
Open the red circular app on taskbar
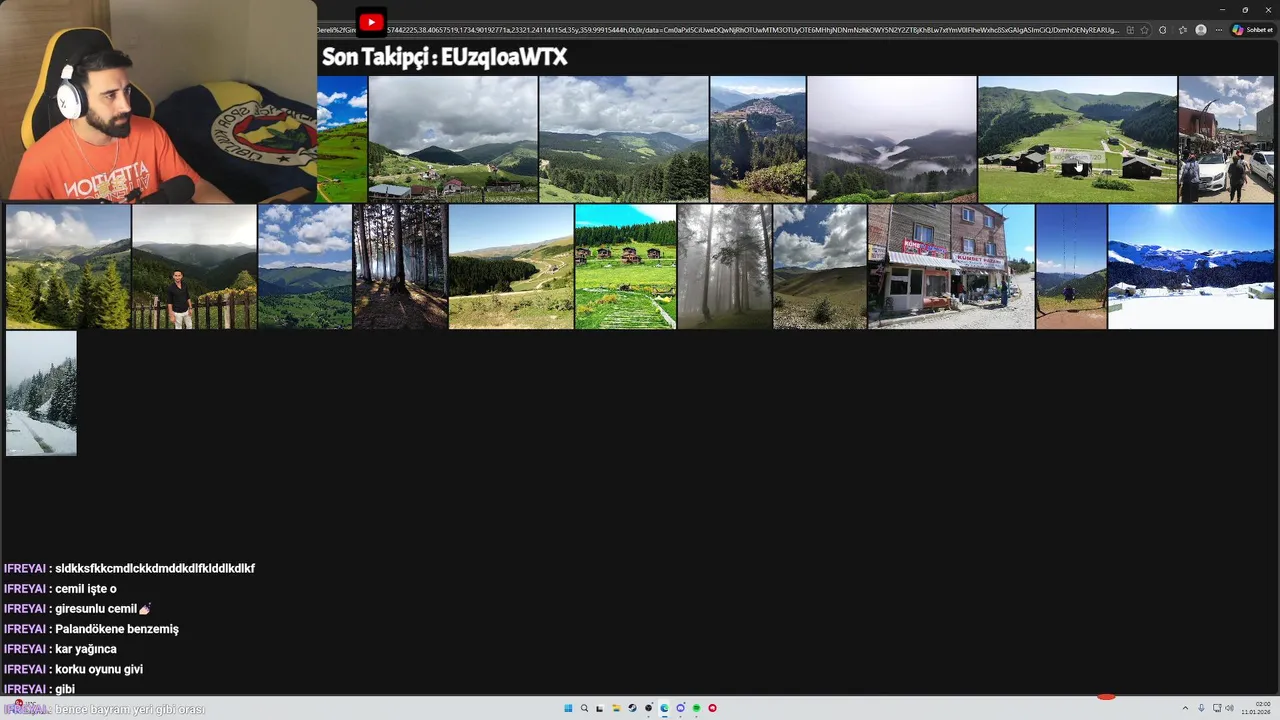(712, 708)
